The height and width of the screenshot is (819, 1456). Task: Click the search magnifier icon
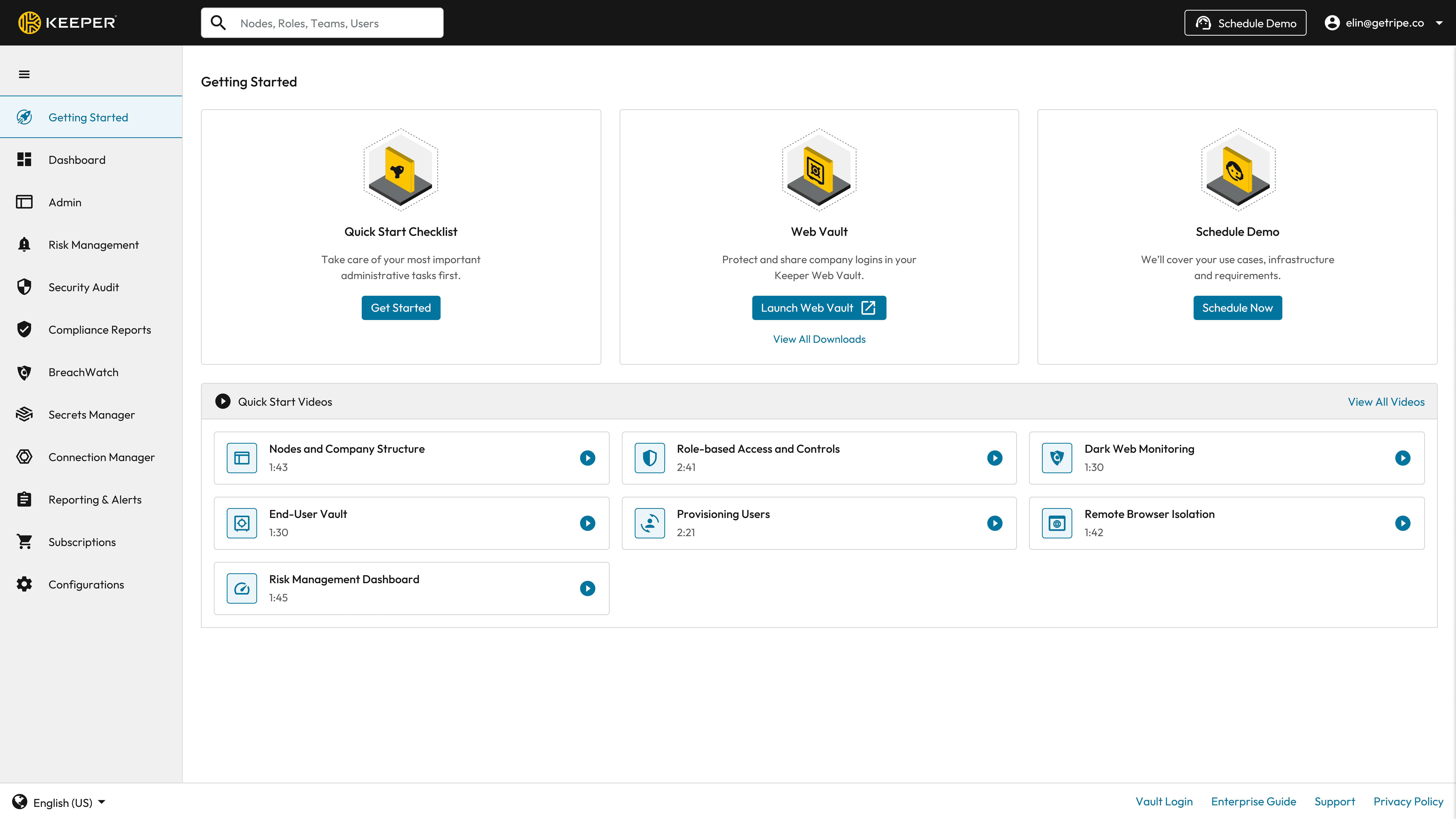[x=218, y=23]
